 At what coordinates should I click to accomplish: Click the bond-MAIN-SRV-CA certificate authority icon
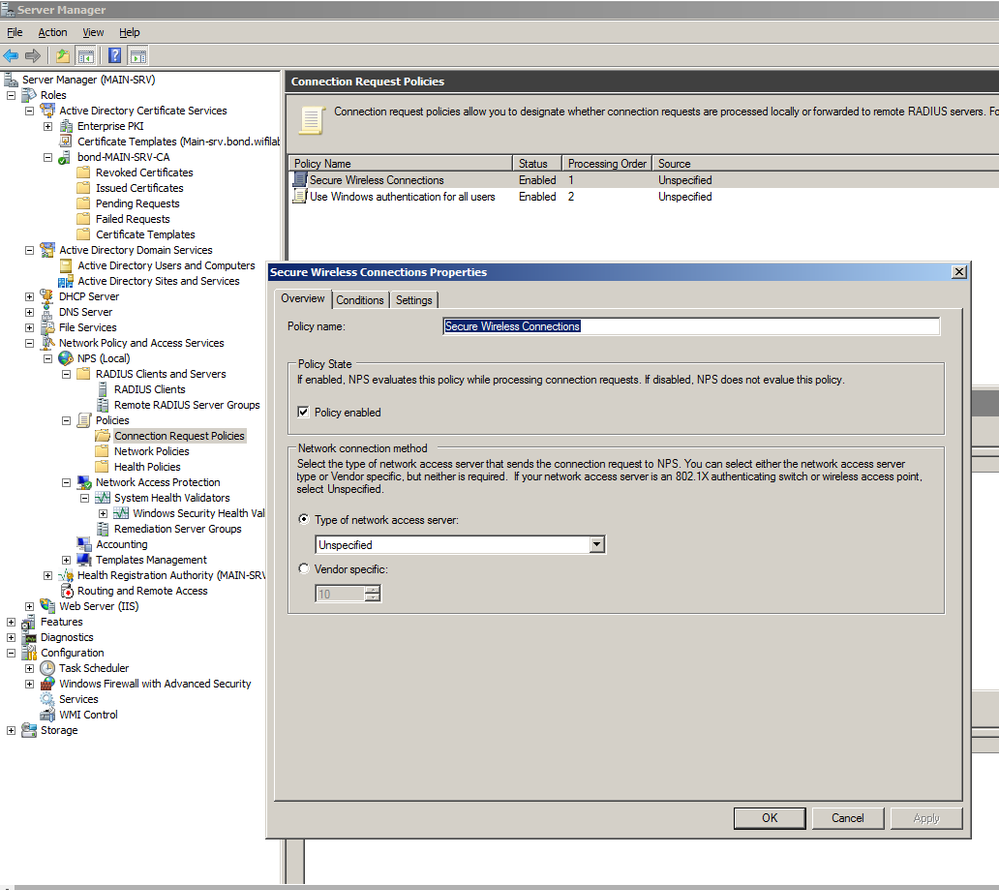tap(64, 157)
